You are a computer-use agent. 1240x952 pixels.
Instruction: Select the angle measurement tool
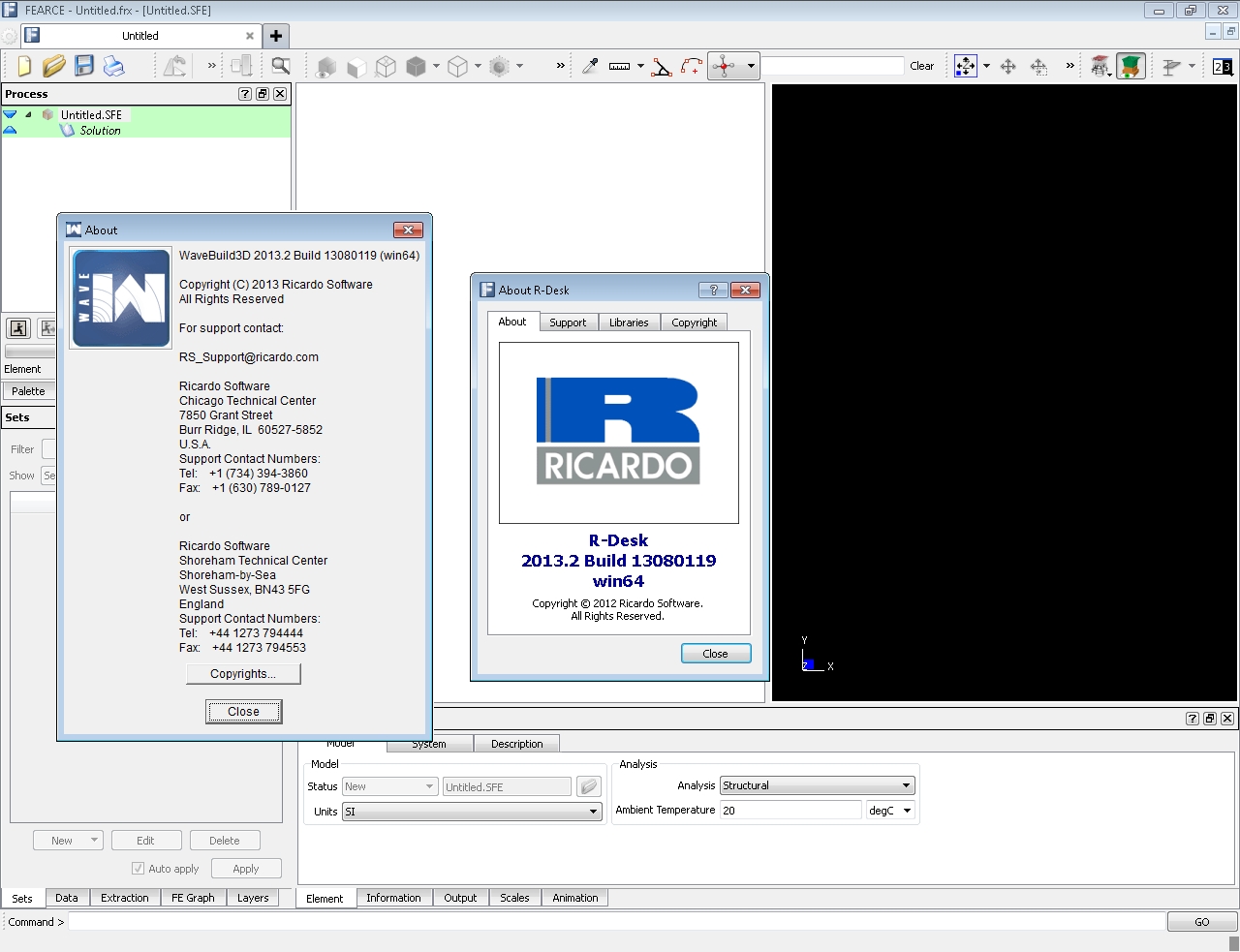coord(662,67)
